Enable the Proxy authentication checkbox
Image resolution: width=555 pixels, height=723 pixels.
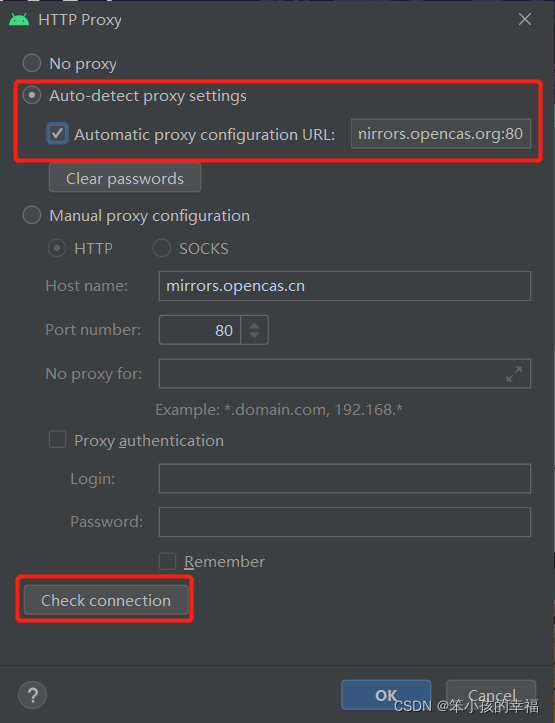58,439
